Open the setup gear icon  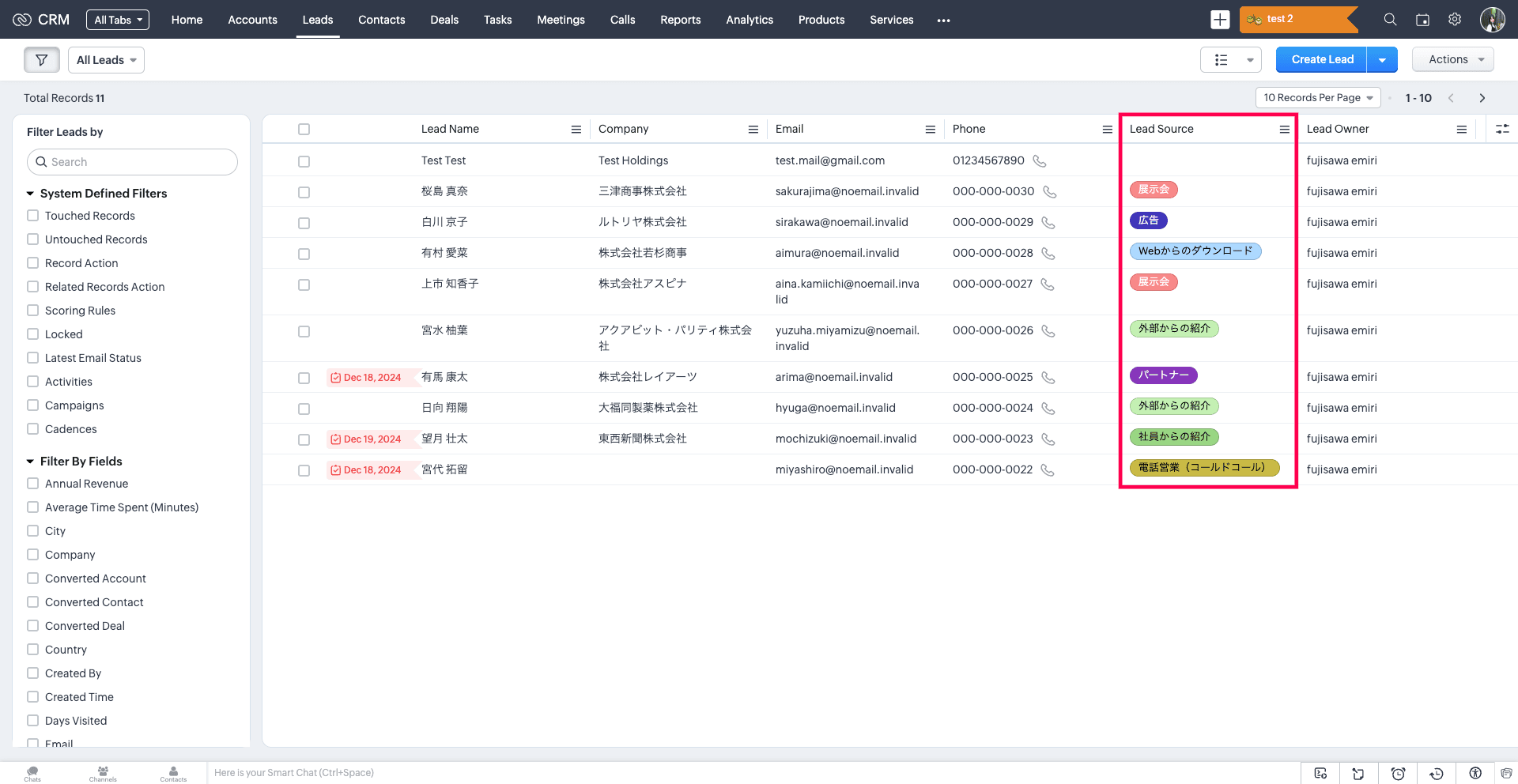tap(1455, 20)
